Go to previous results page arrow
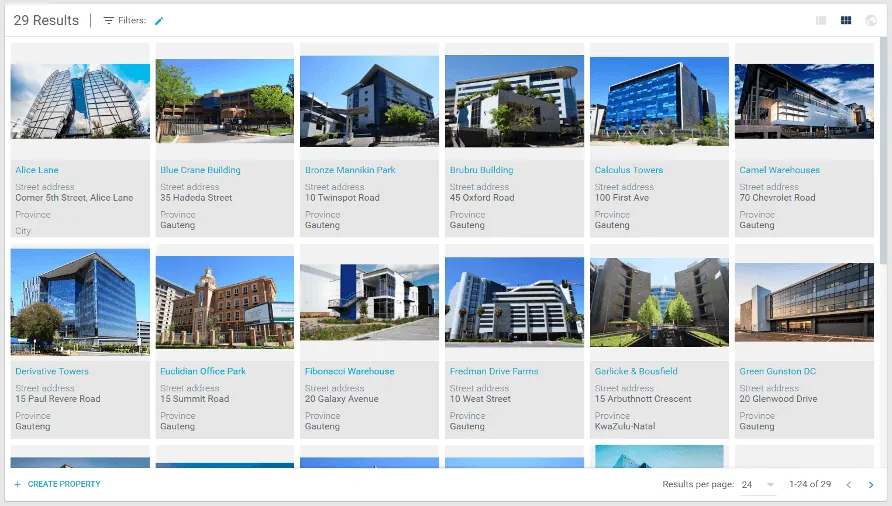 [x=848, y=484]
